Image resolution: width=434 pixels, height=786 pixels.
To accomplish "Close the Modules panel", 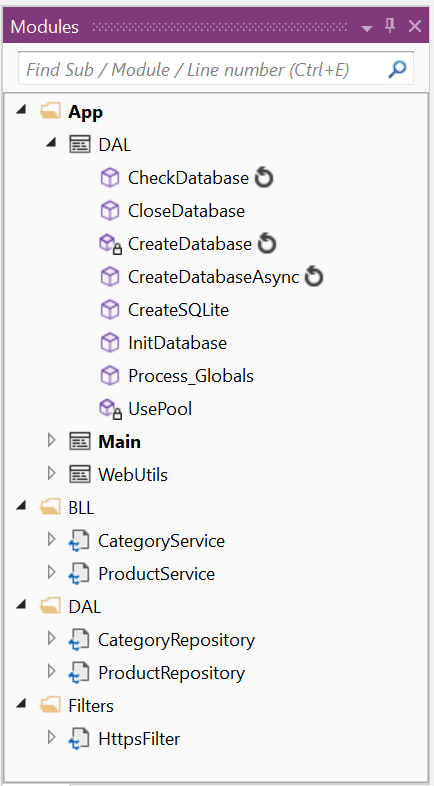I will pyautogui.click(x=415, y=26).
